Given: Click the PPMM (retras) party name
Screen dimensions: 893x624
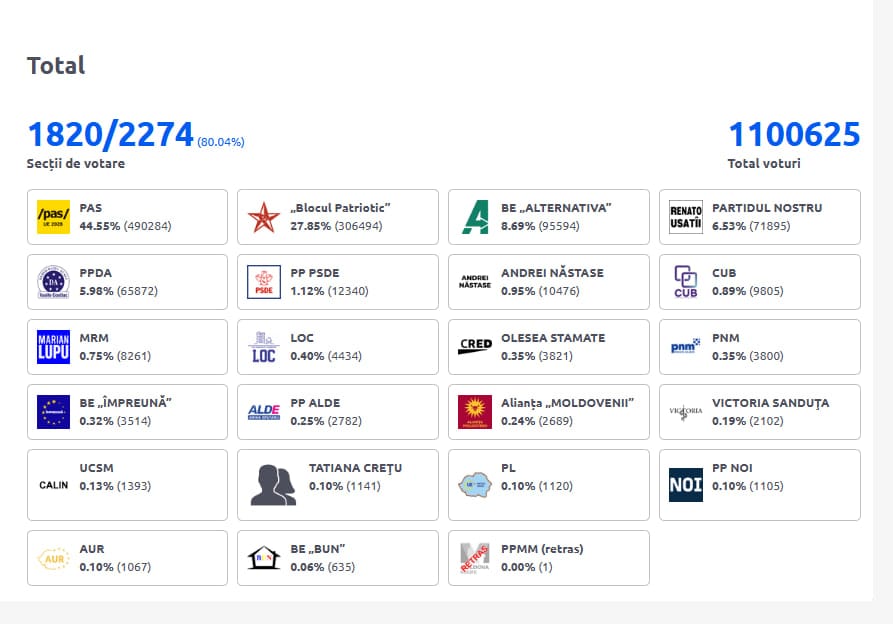Looking at the screenshot, I should coord(542,549).
